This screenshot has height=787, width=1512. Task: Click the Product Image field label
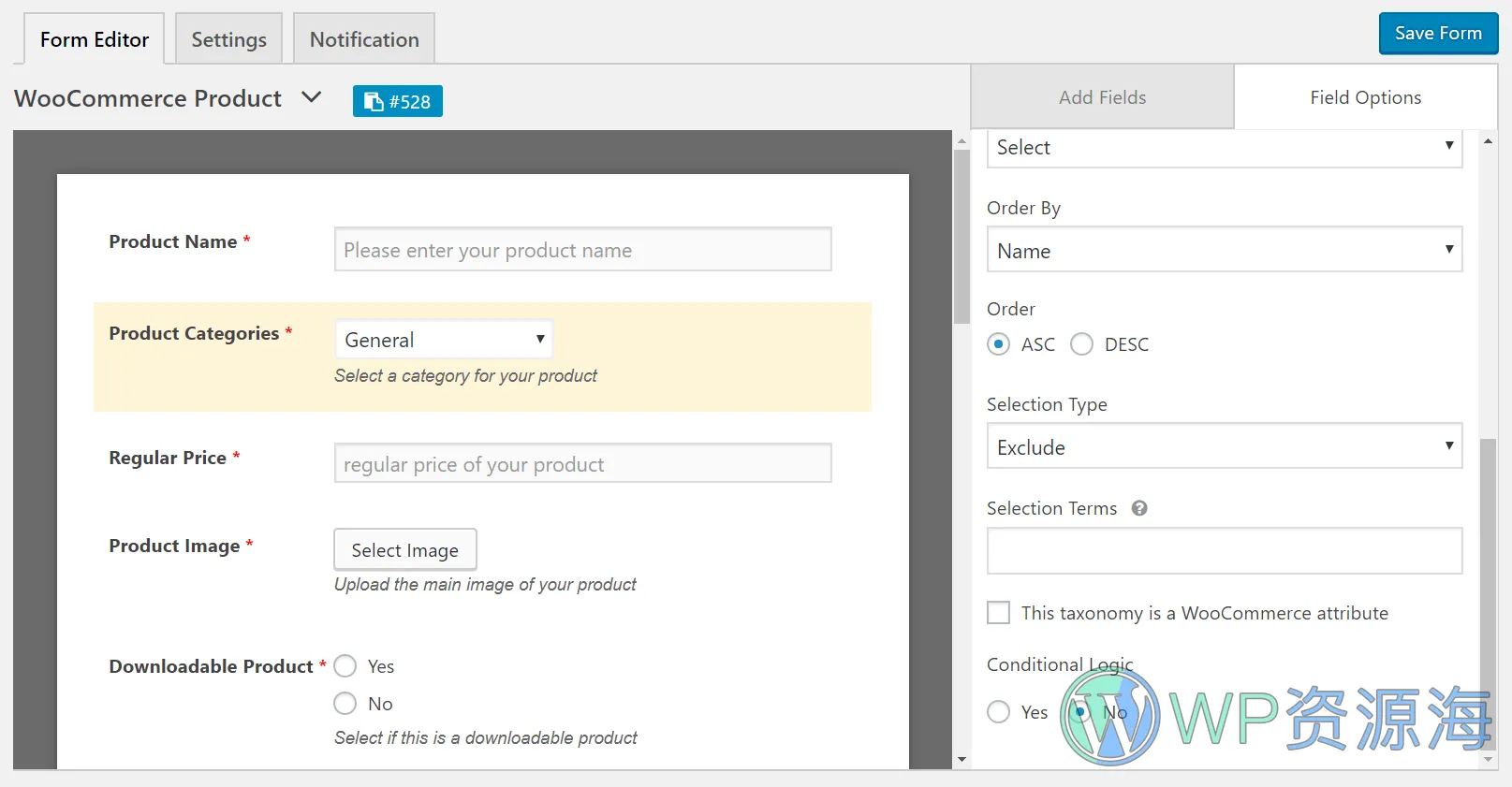174,546
